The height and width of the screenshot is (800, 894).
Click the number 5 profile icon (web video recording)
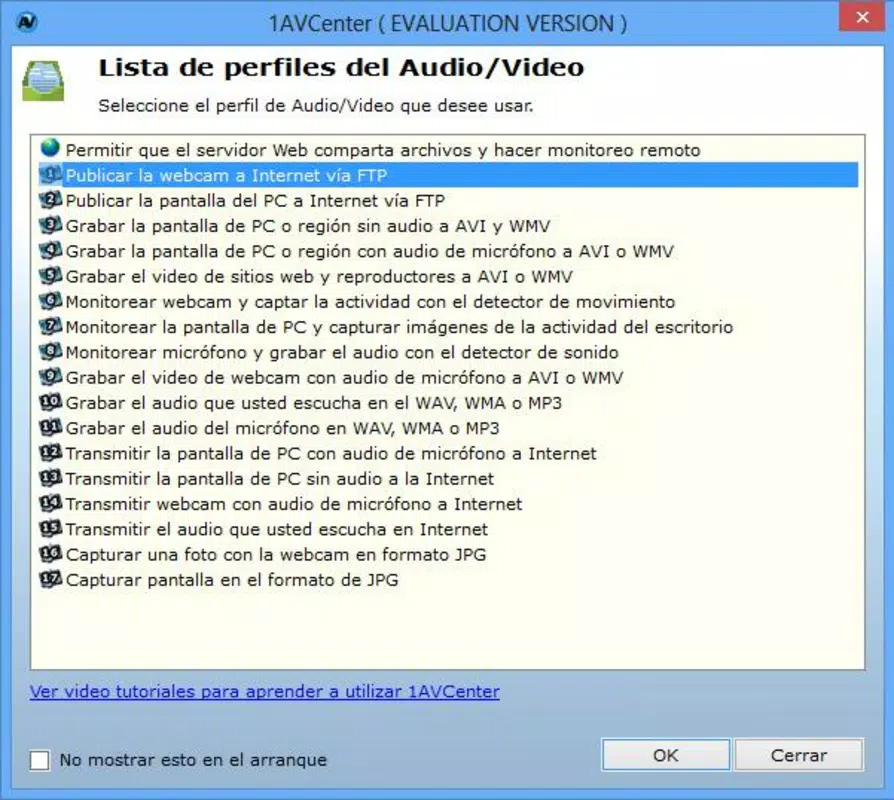click(50, 275)
